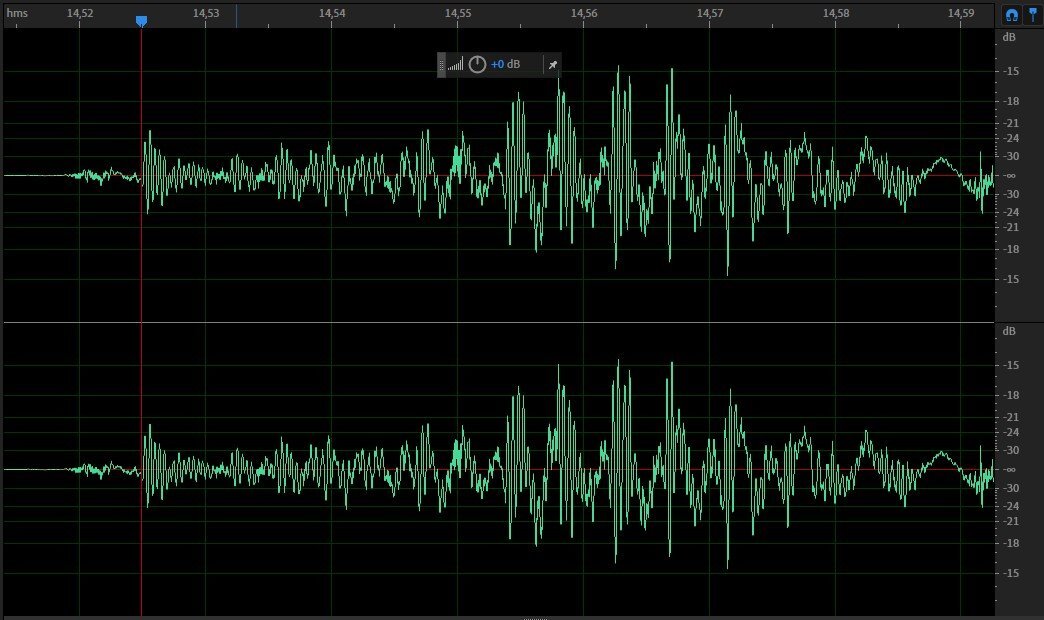Click the dB label of upper channel scale
1044x620 pixels.
pos(1009,37)
